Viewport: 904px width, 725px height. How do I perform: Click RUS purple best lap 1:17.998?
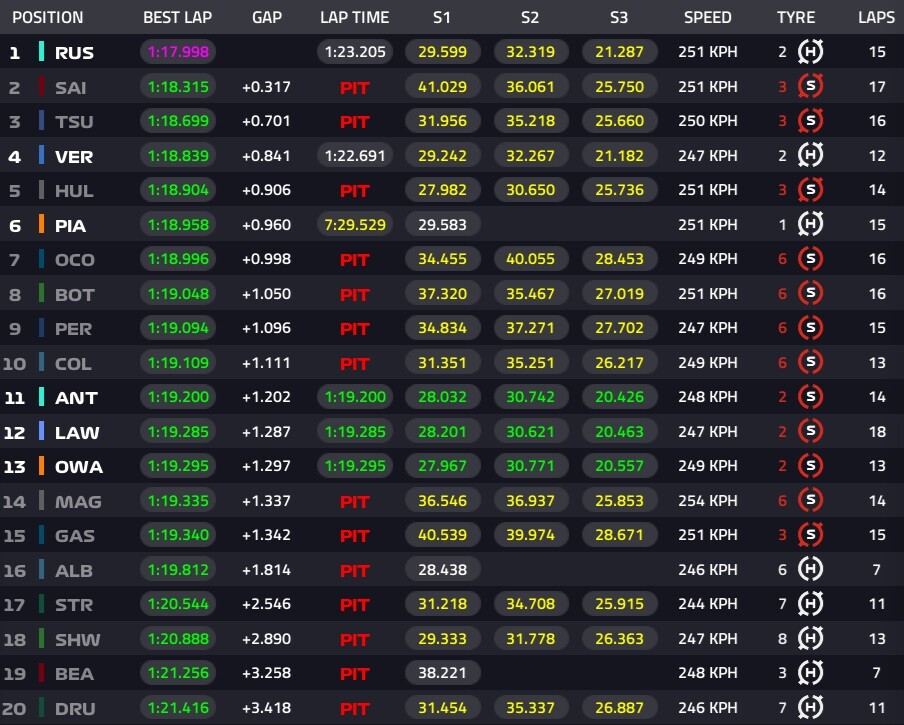178,52
